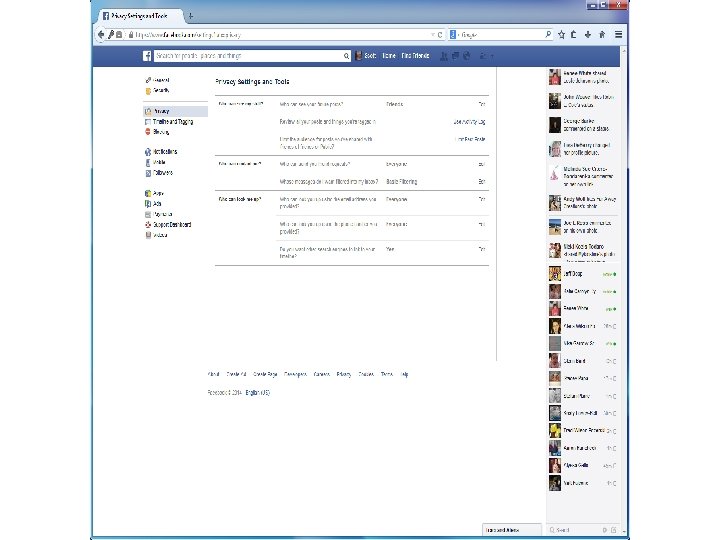Click the Google search bar magnifier icon
Image resolution: width=720 pixels, height=540 pixels.
[548, 34]
